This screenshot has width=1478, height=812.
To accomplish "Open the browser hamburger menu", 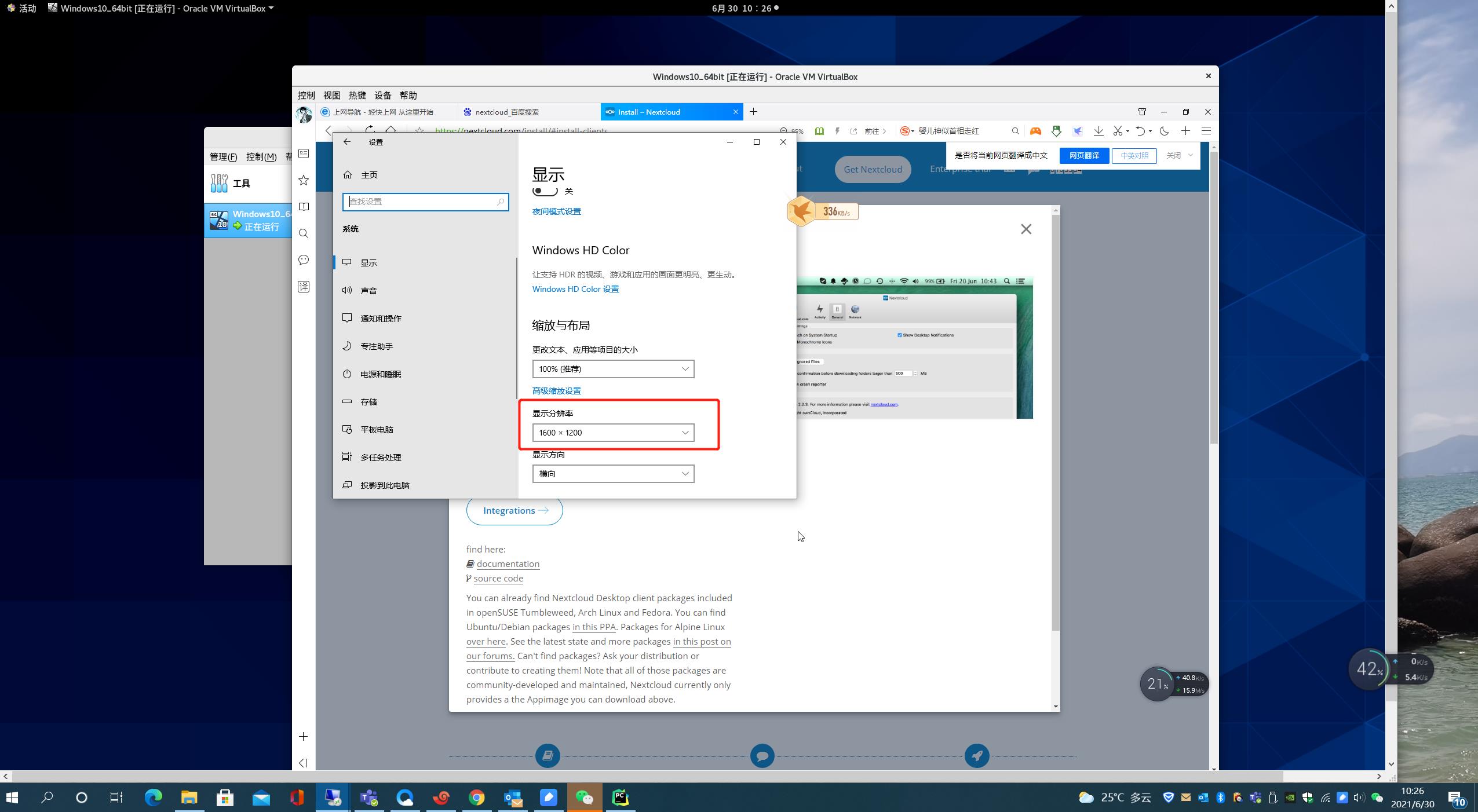I will tap(1206, 131).
